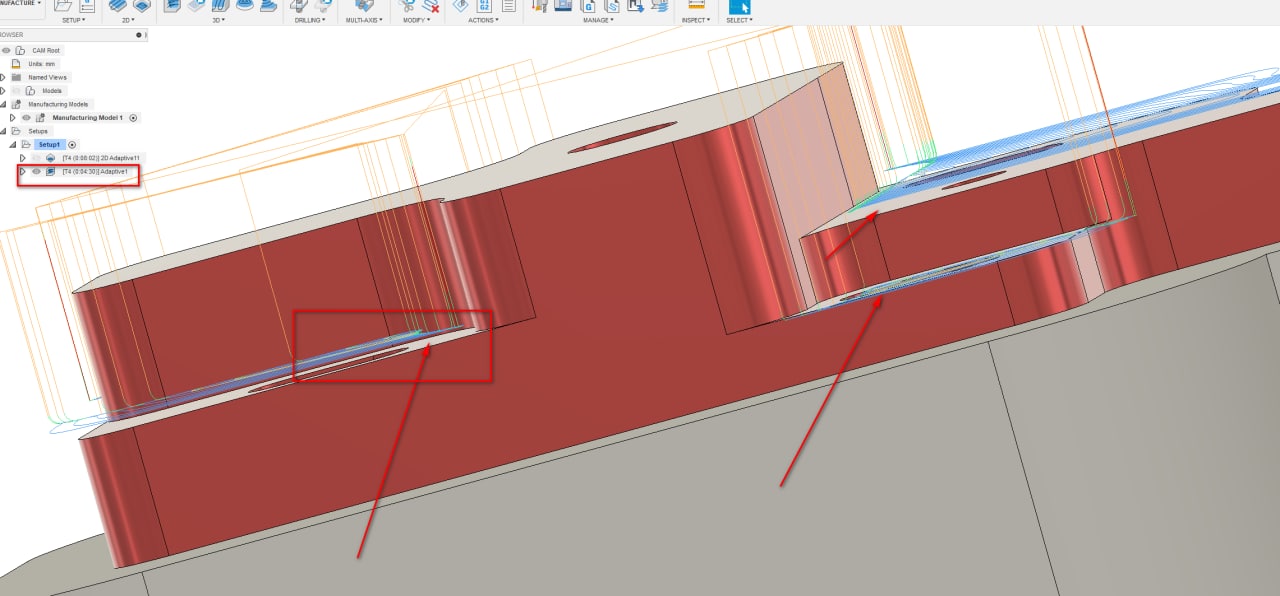Expand the 2D Adaptive11 operation
The image size is (1280, 596).
(x=22, y=158)
